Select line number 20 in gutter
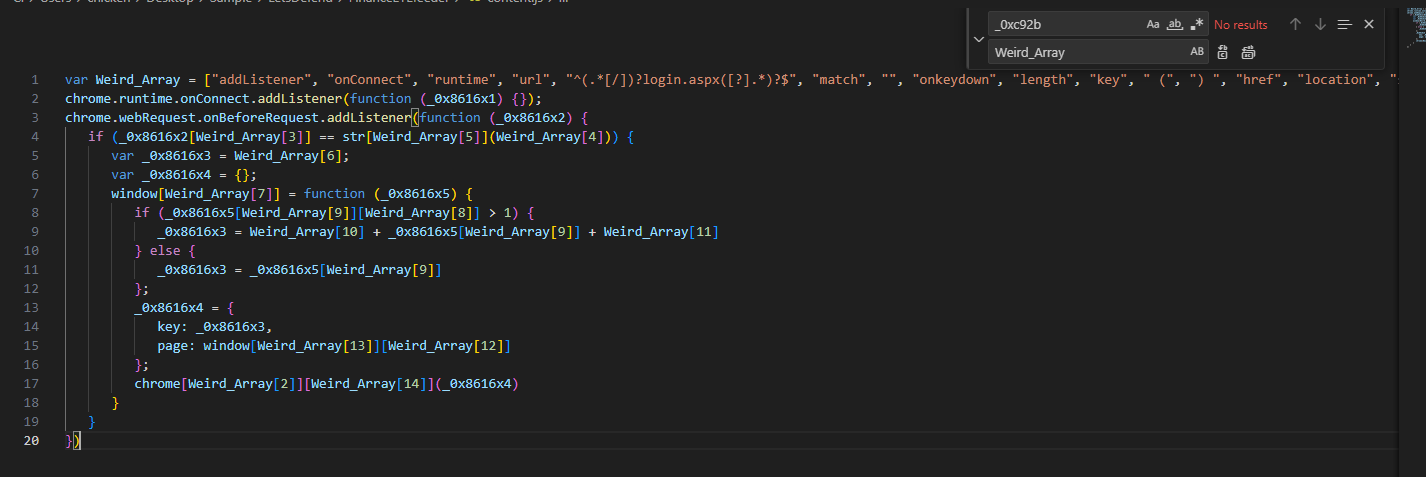The height and width of the screenshot is (477, 1426). click(31, 441)
